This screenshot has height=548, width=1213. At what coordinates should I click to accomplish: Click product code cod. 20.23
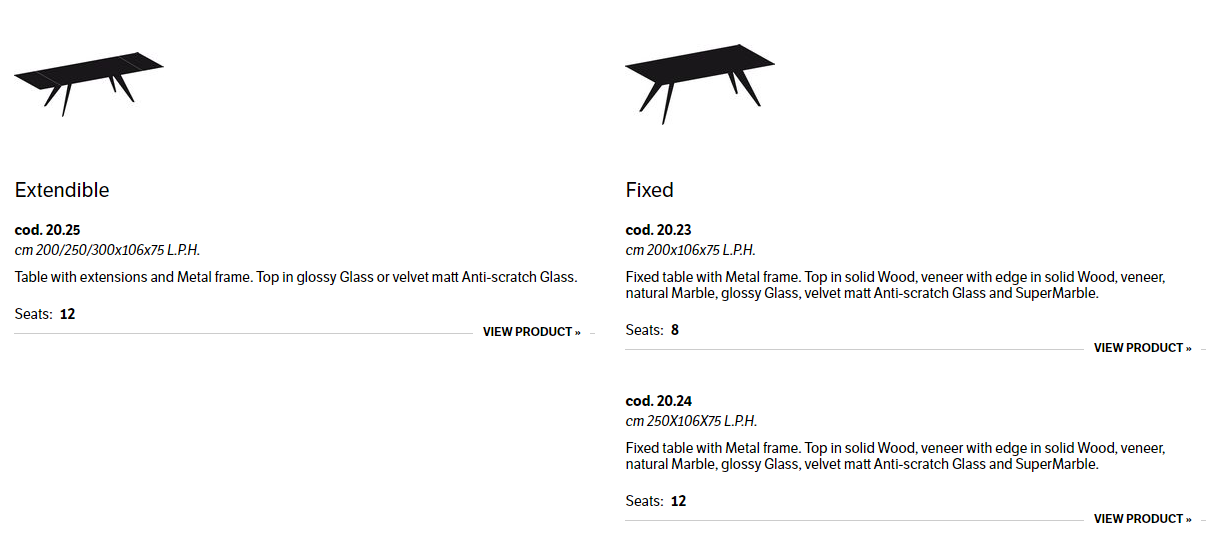(658, 230)
